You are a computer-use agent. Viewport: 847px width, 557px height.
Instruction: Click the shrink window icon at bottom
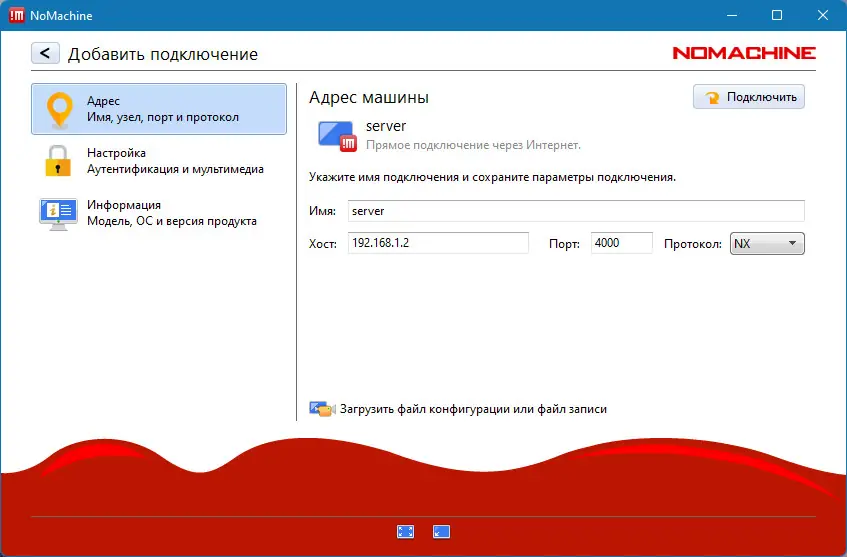tap(441, 532)
